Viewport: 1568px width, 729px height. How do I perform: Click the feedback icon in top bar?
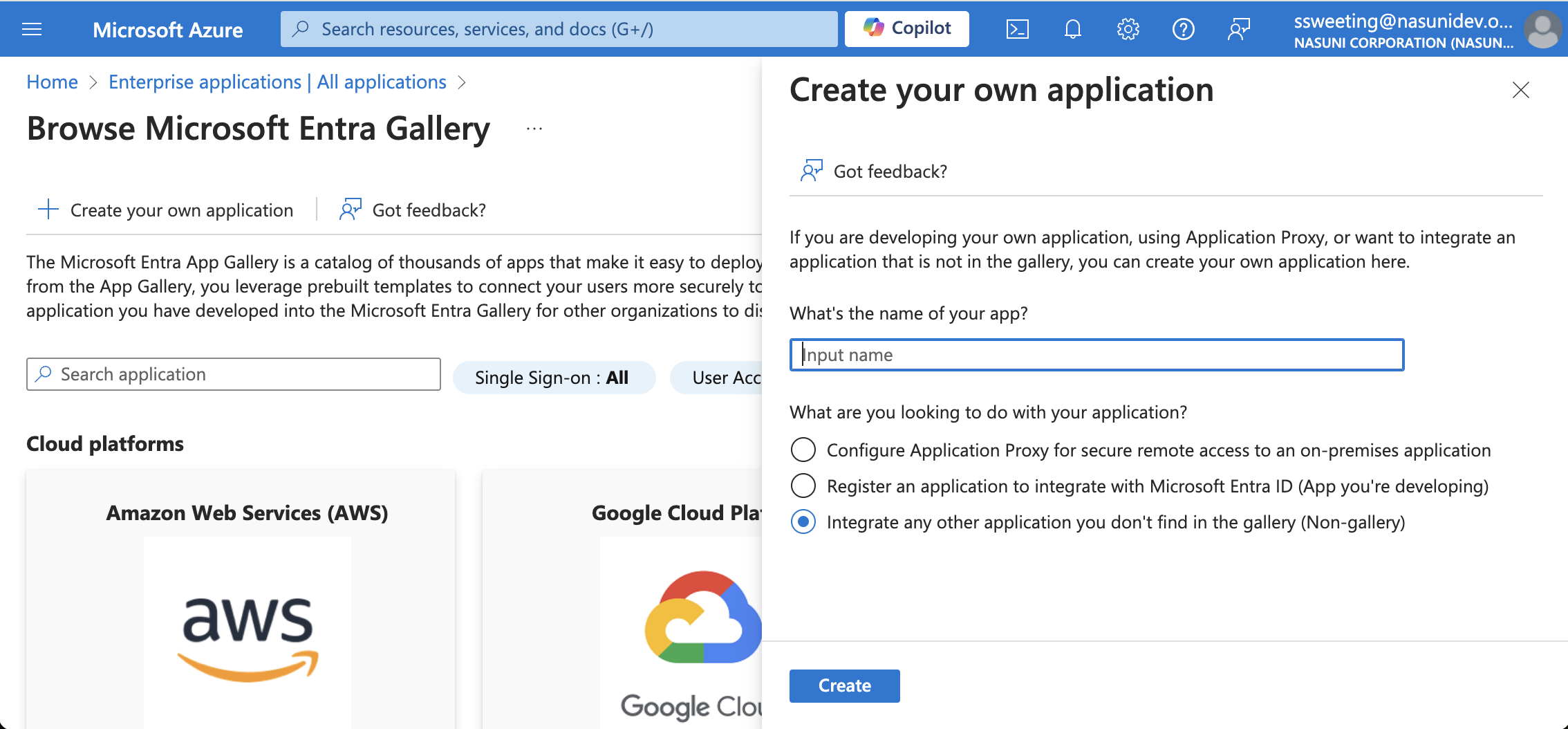coord(1238,29)
